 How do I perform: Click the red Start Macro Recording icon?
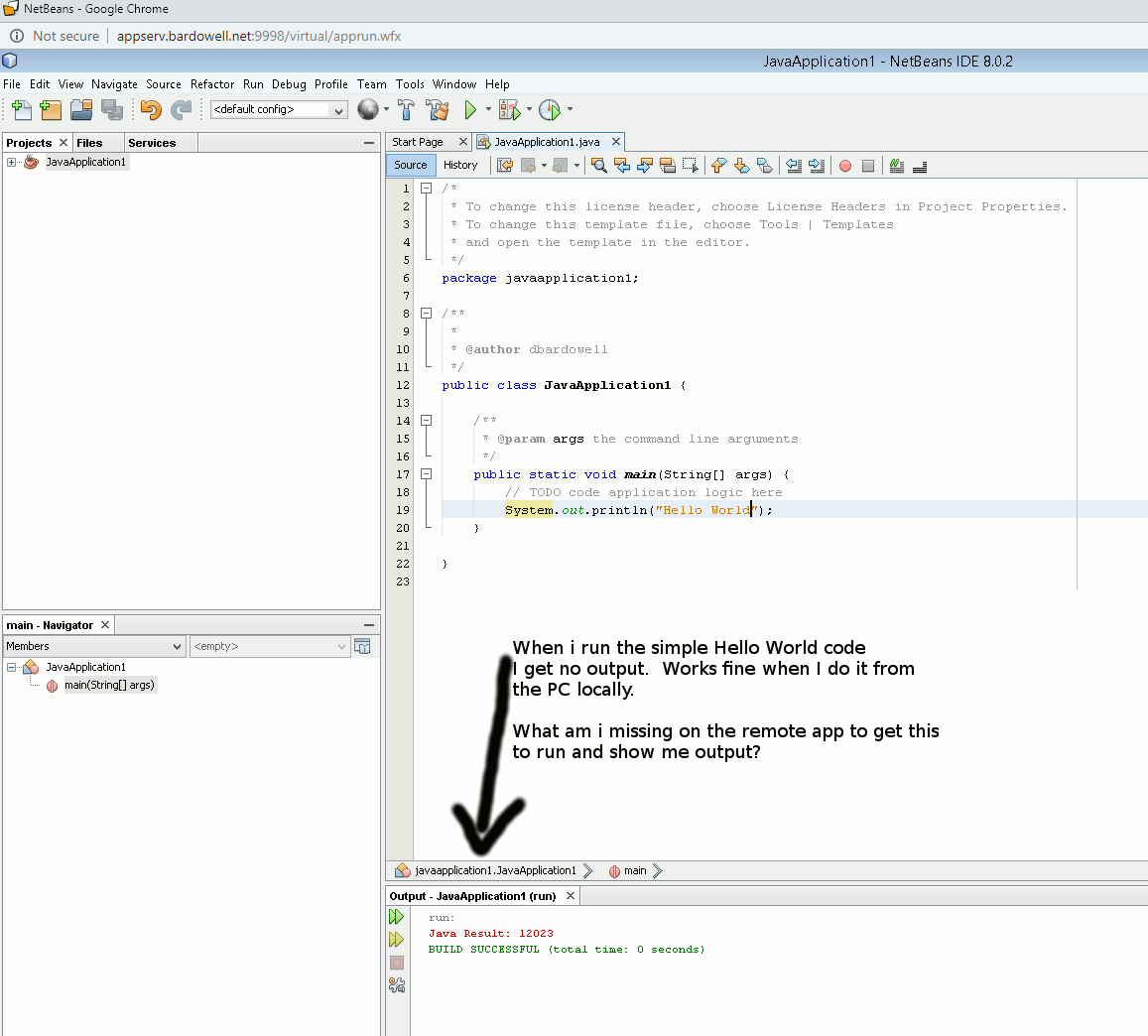(x=845, y=166)
